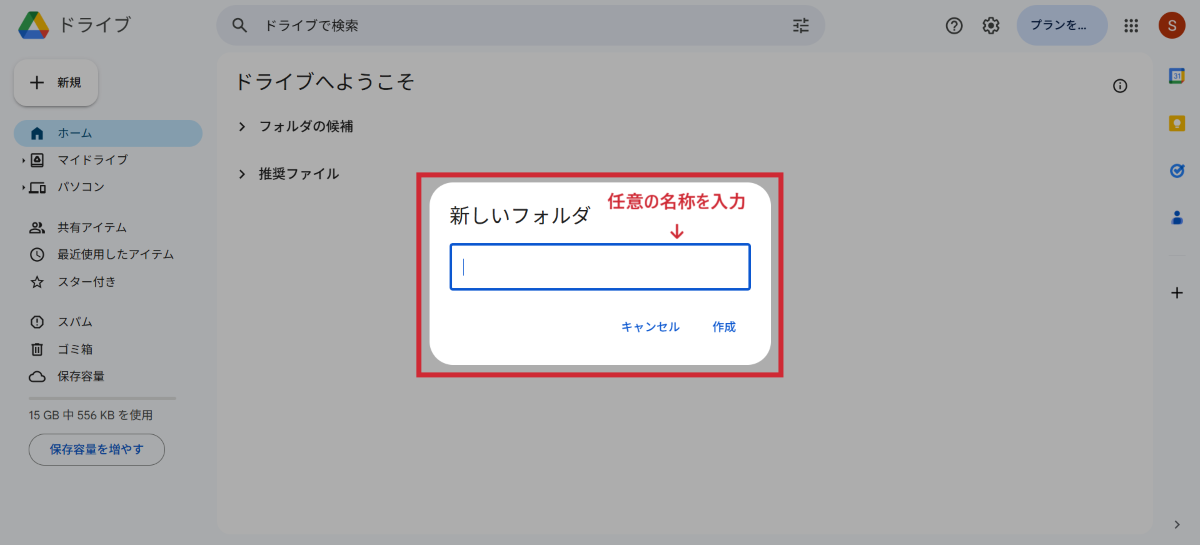Image resolution: width=1200 pixels, height=545 pixels.
Task: Open the settings gear icon
Action: [x=991, y=26]
